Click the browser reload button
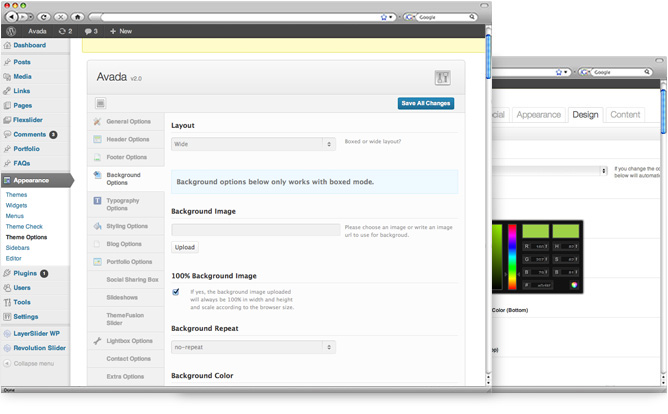Viewport: 668px width, 414px height. pos(43,17)
